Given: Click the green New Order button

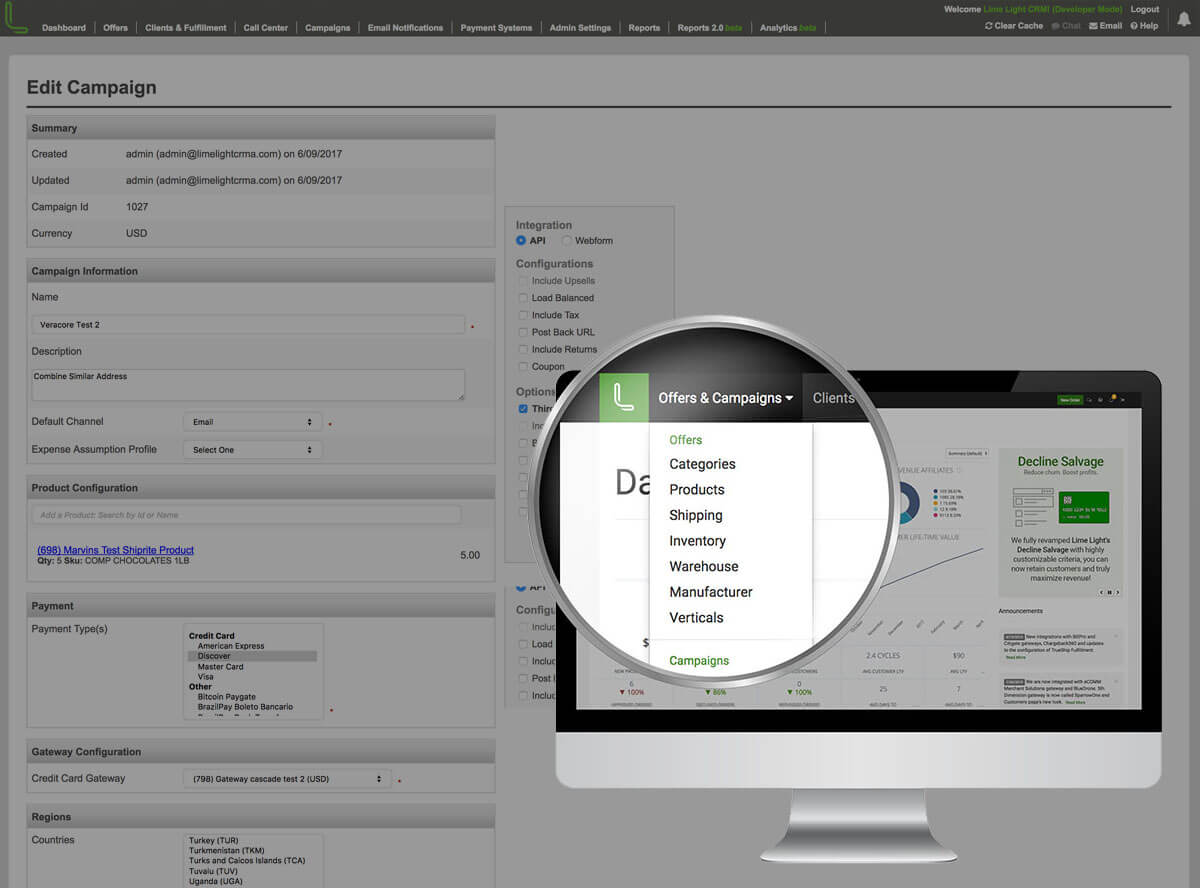Looking at the screenshot, I should click(x=1070, y=400).
